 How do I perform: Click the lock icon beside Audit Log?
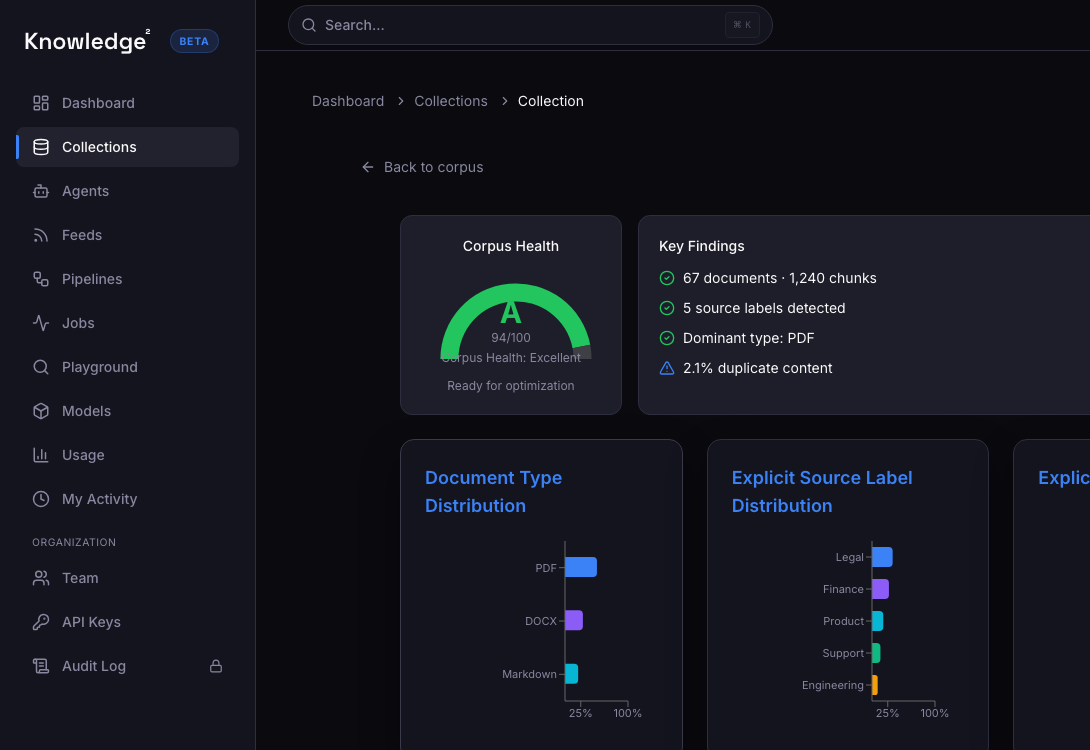coord(215,666)
